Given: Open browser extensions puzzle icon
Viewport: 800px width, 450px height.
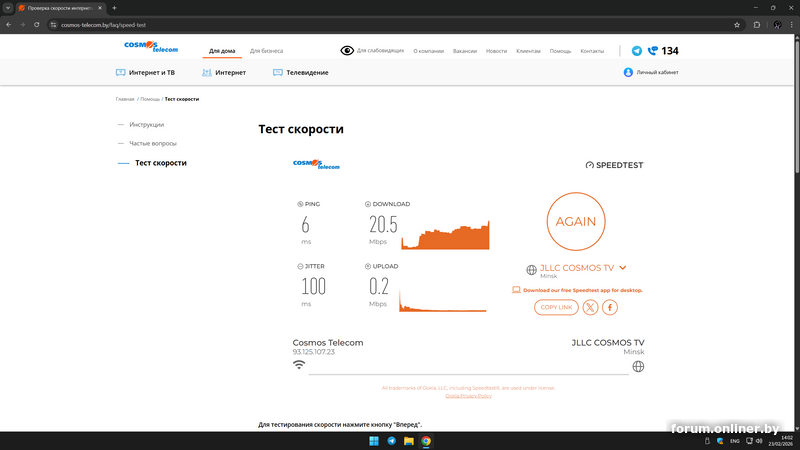Looking at the screenshot, I should click(757, 24).
